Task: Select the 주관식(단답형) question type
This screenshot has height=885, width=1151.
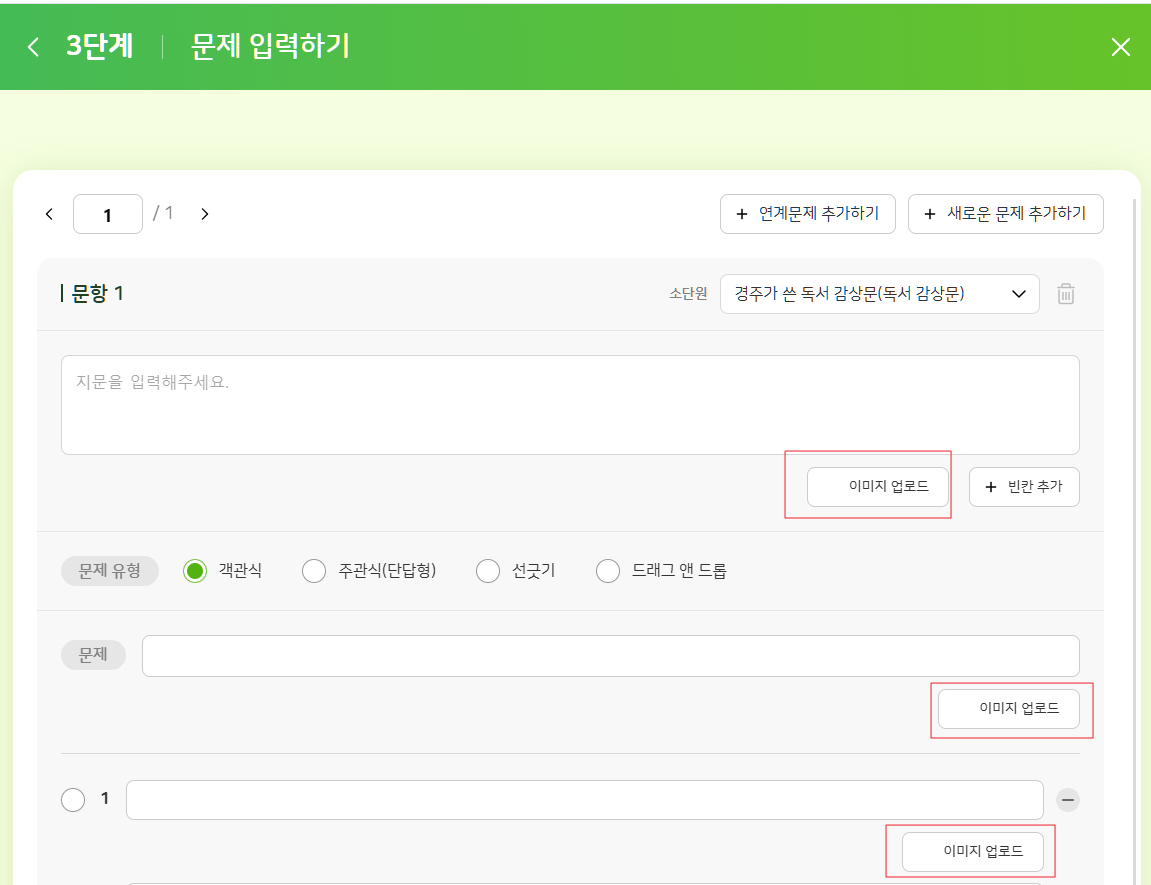Action: [x=314, y=571]
